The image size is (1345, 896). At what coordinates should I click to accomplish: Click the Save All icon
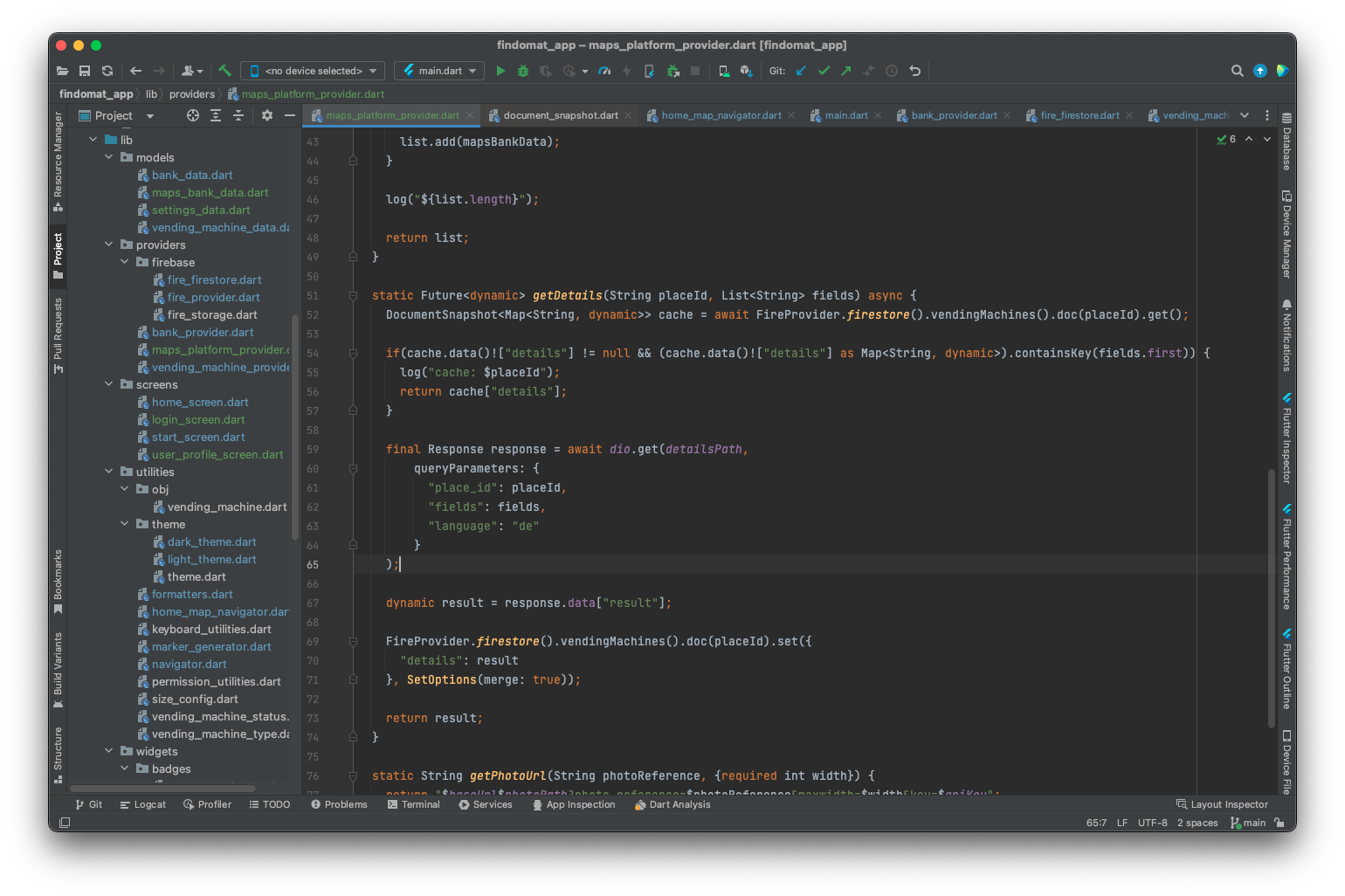pos(85,71)
